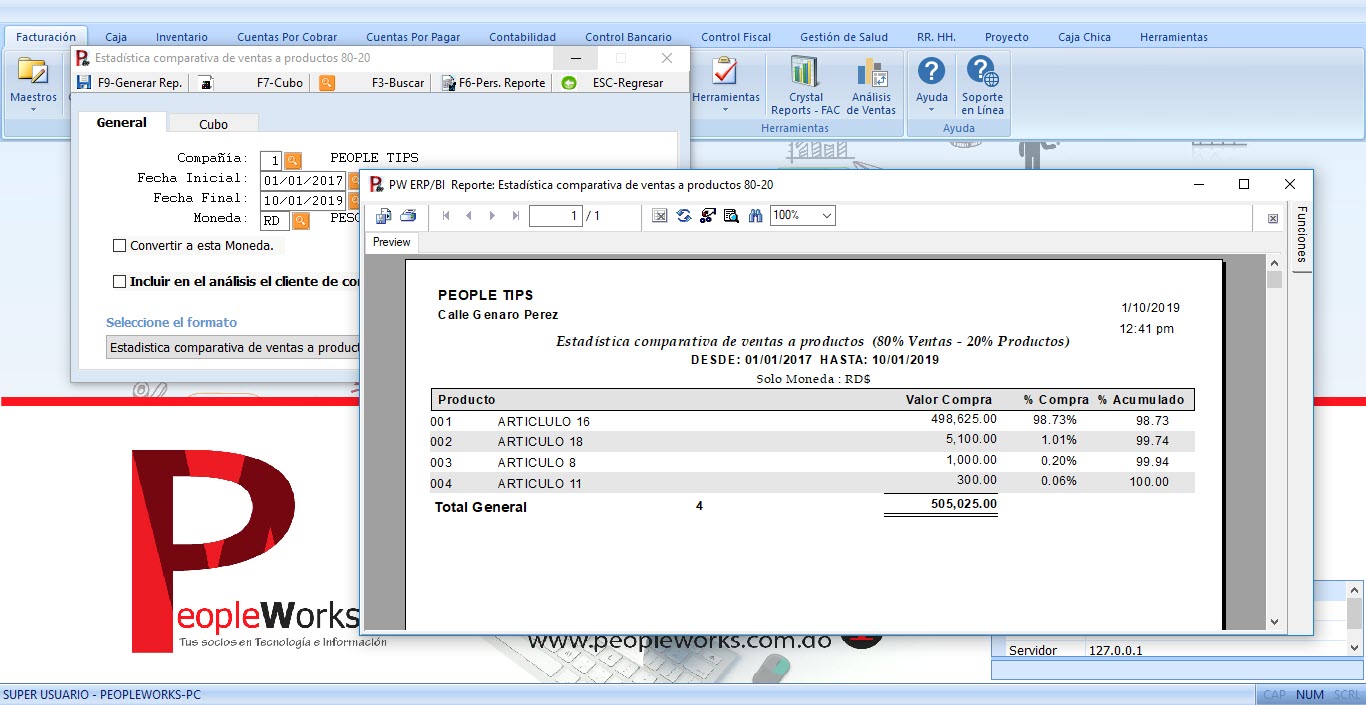Click the search text icon in the report toolbar
Screen dimensions: 1366x705
(731, 215)
